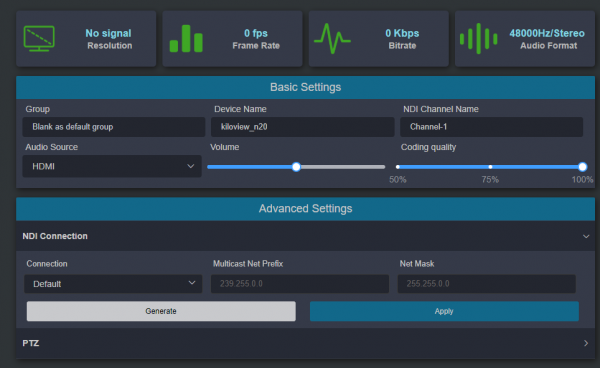Set Coding quality to the 50% mark
This screenshot has width=600, height=368.
point(398,167)
